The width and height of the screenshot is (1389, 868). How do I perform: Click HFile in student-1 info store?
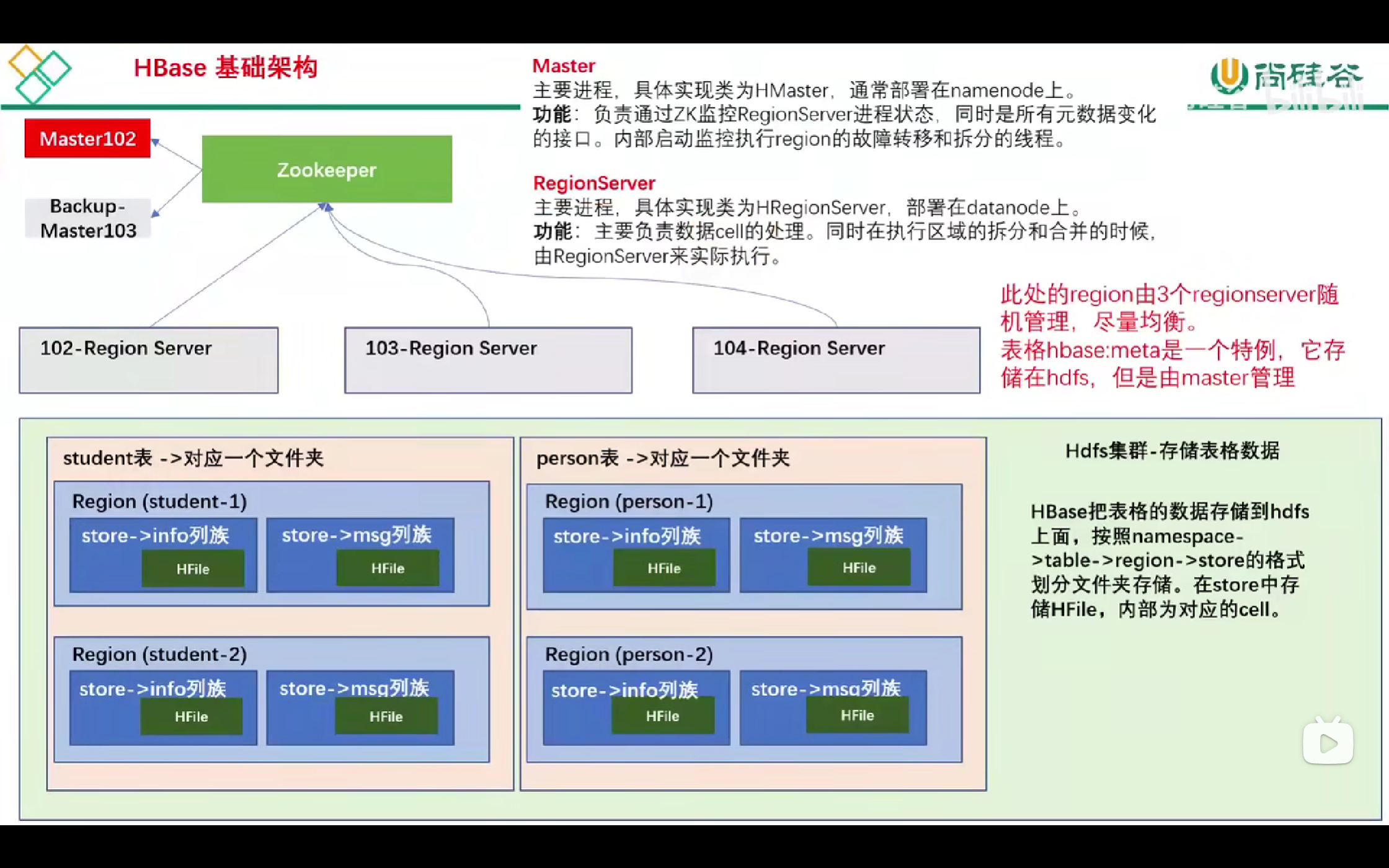tap(193, 569)
